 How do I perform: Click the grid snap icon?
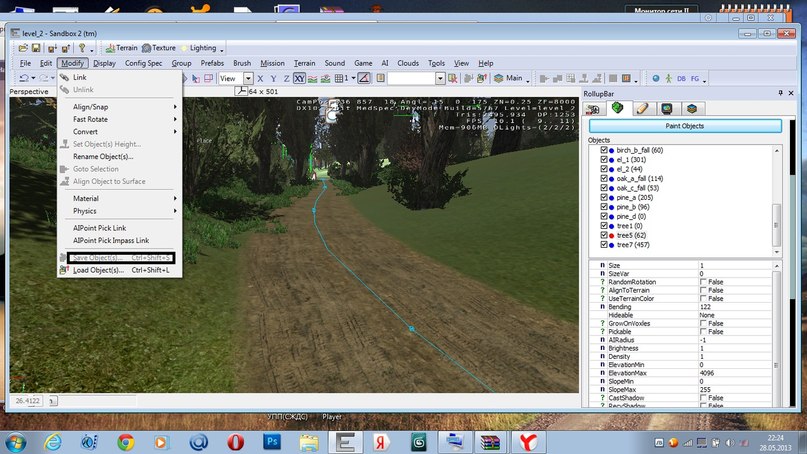(339, 78)
